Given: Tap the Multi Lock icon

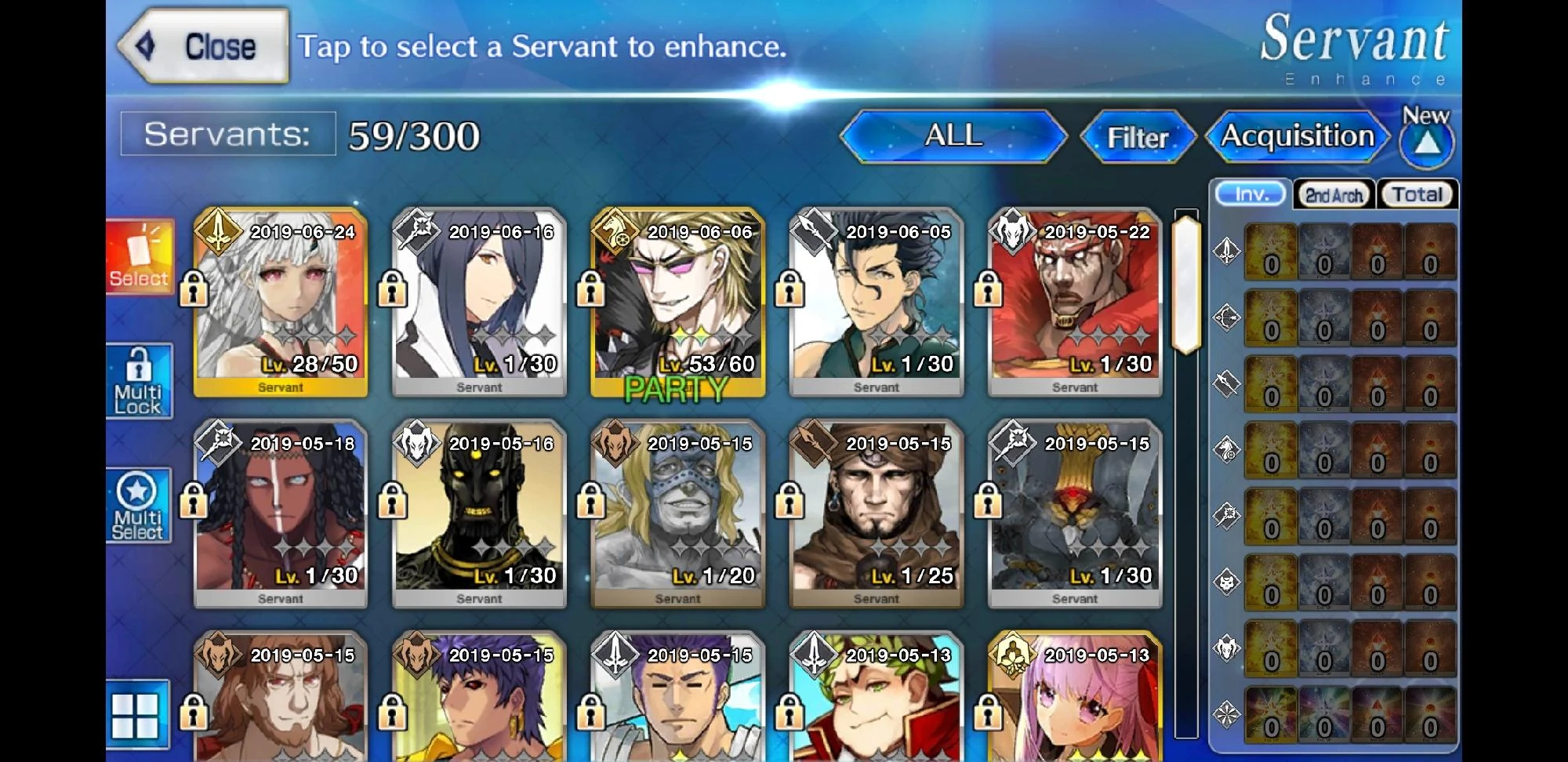Looking at the screenshot, I should 140,381.
